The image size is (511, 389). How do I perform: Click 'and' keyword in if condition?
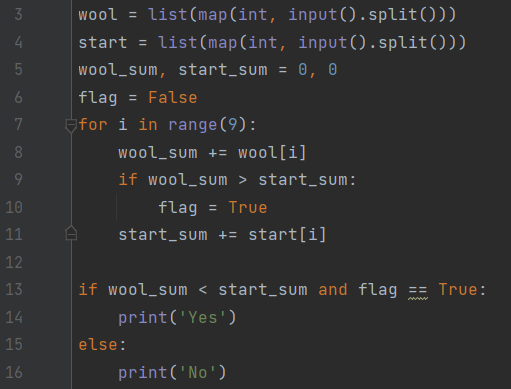click(333, 290)
